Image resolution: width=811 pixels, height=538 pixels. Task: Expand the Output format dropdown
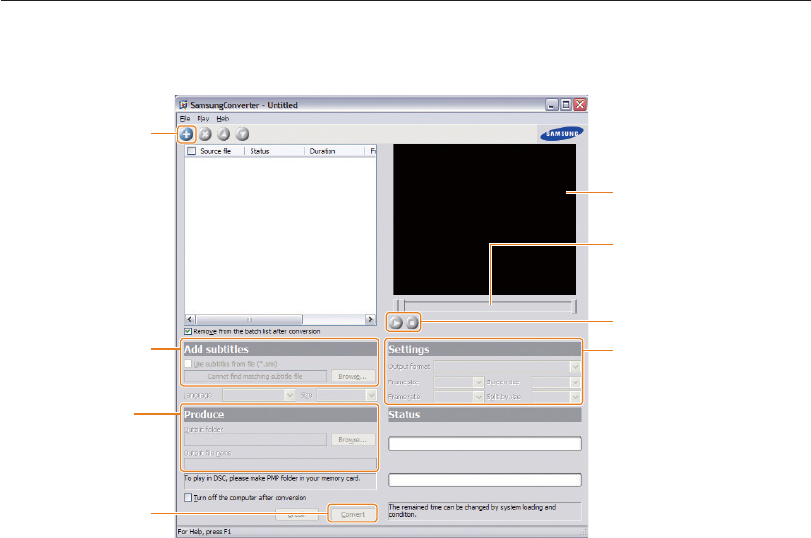pyautogui.click(x=575, y=367)
